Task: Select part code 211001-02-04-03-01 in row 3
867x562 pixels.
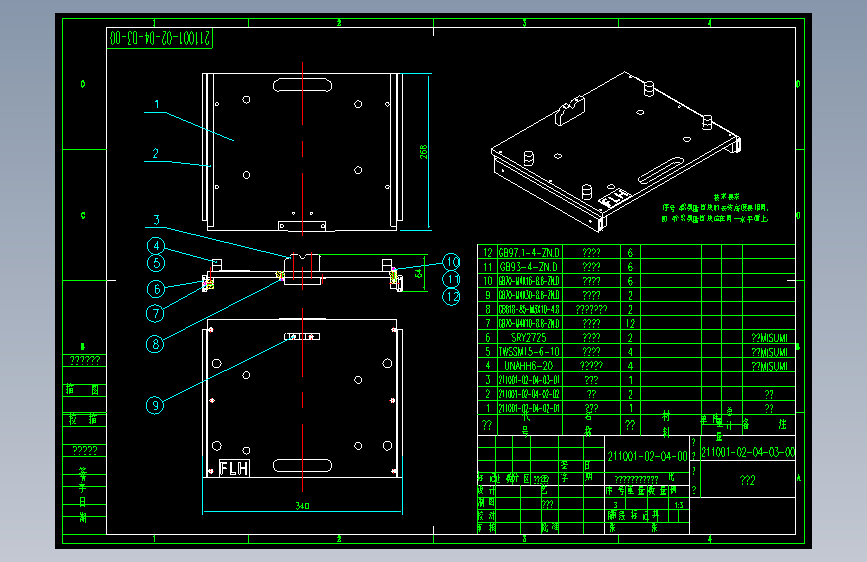Action: 529,380
